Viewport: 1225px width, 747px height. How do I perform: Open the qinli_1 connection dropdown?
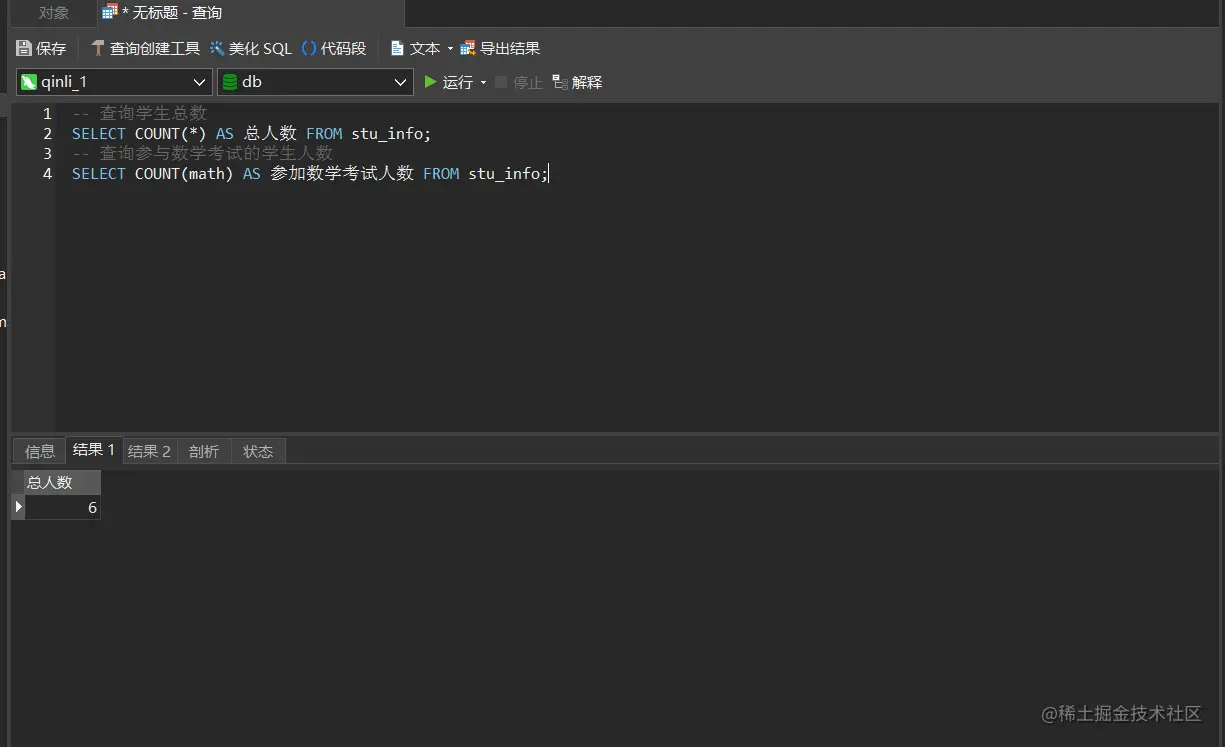coord(114,82)
